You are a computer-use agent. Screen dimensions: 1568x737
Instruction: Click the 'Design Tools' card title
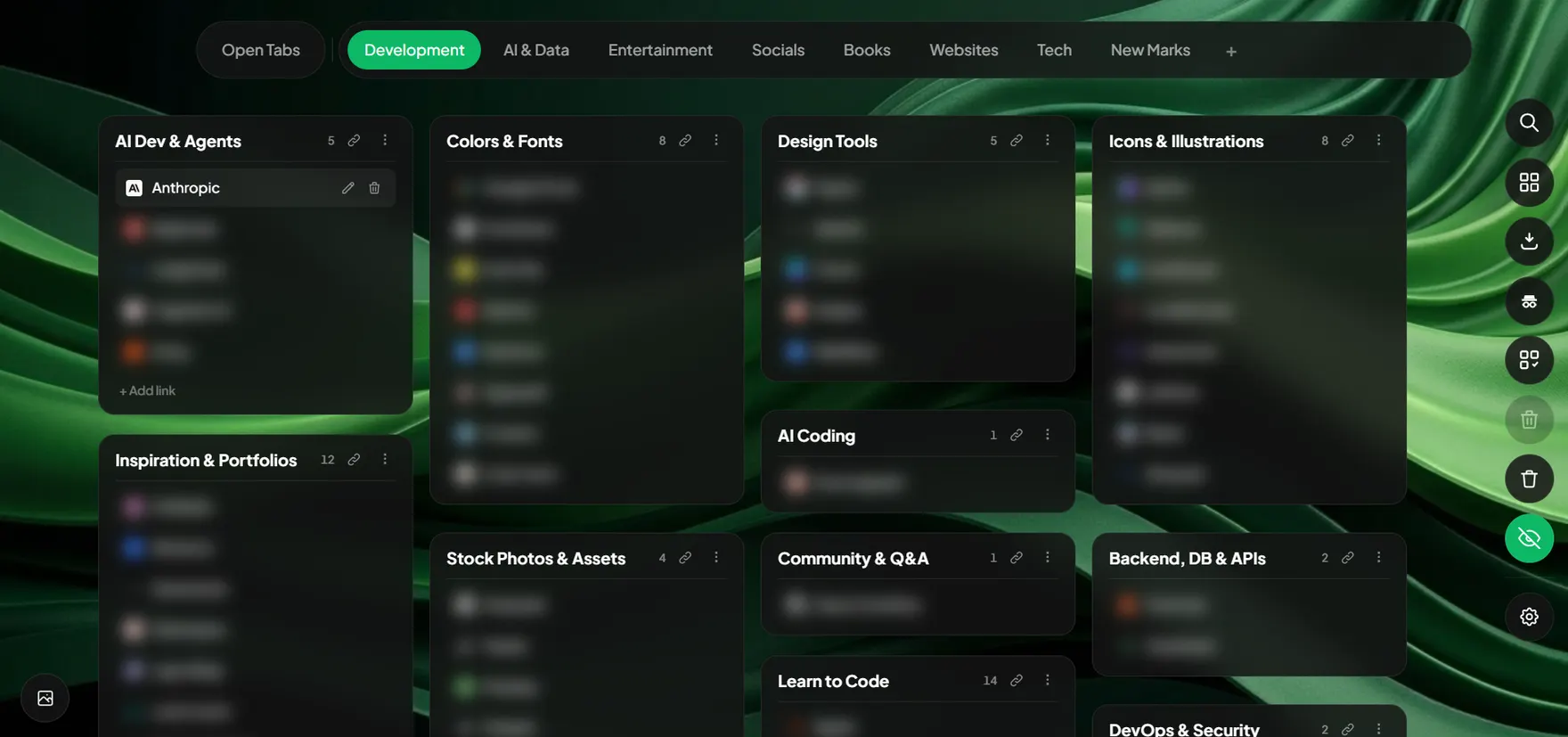[x=828, y=141]
